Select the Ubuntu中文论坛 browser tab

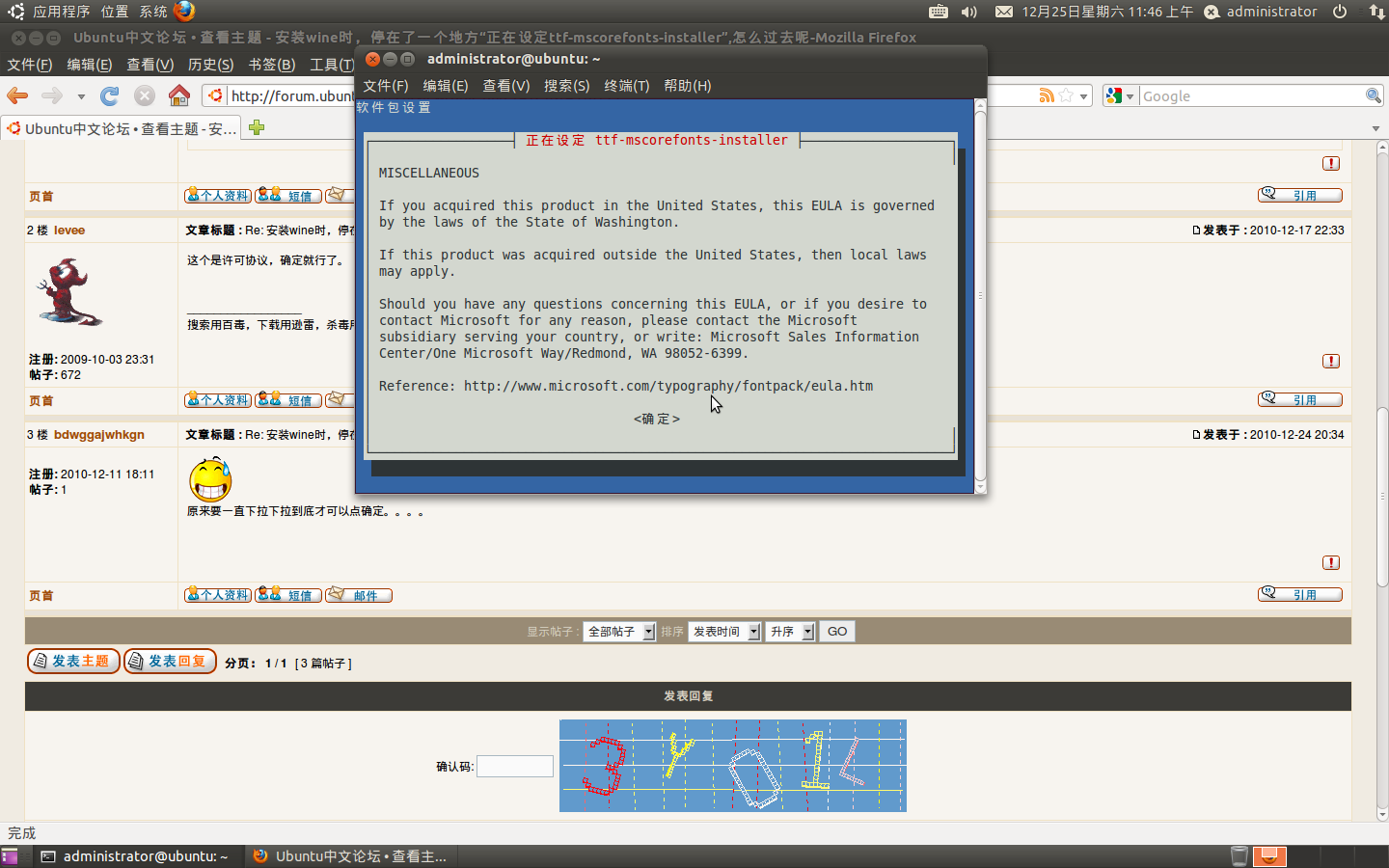point(122,128)
